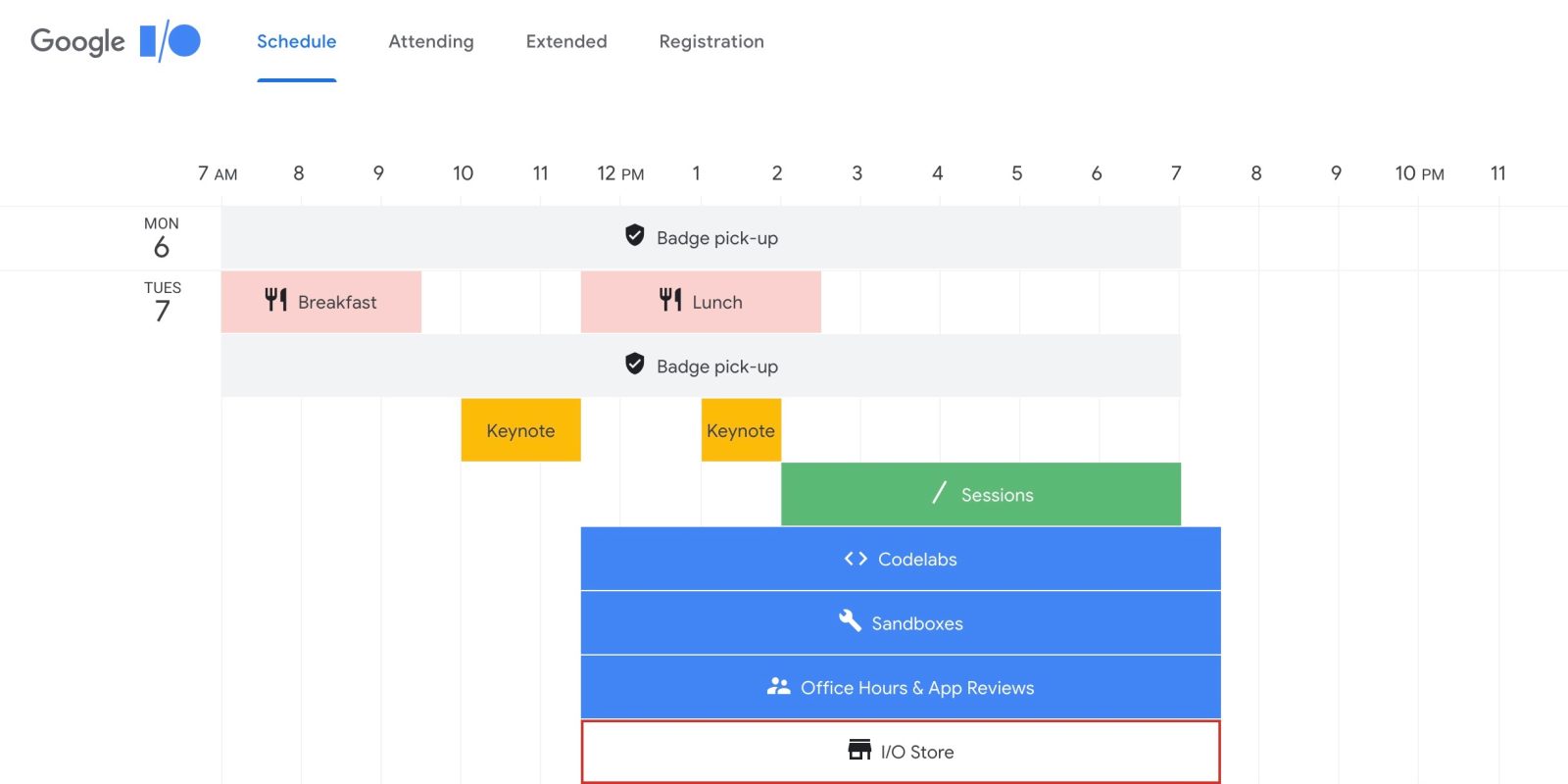
Task: Select the afternoon Keynote block at 1
Action: coord(741,430)
